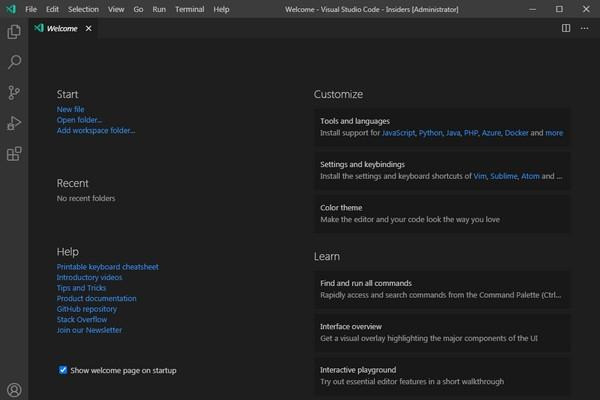Open the Interactive playground card
Screen dimensions: 600x400
click(442, 376)
